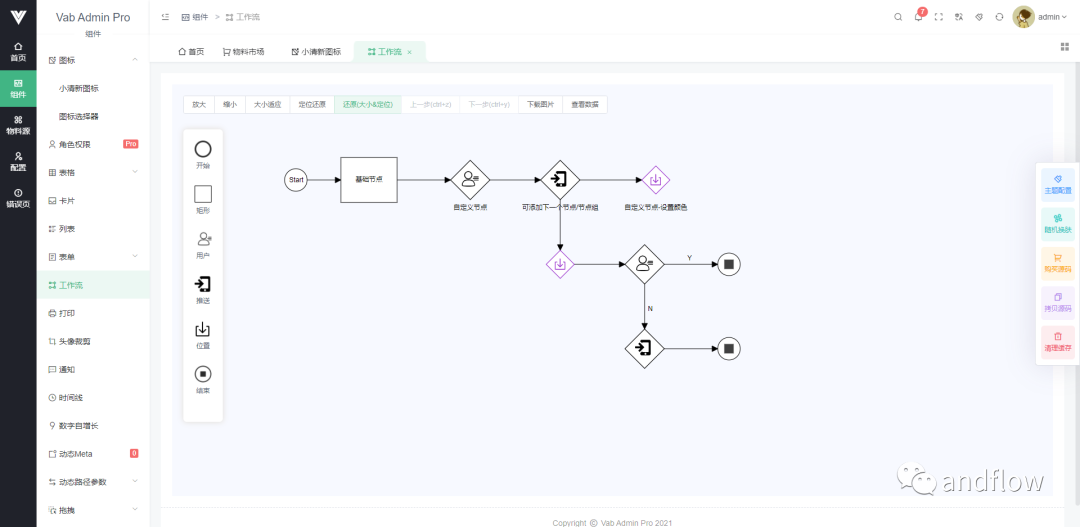Click the 缩小 zoom-out button
1080x527 pixels.
coord(230,105)
